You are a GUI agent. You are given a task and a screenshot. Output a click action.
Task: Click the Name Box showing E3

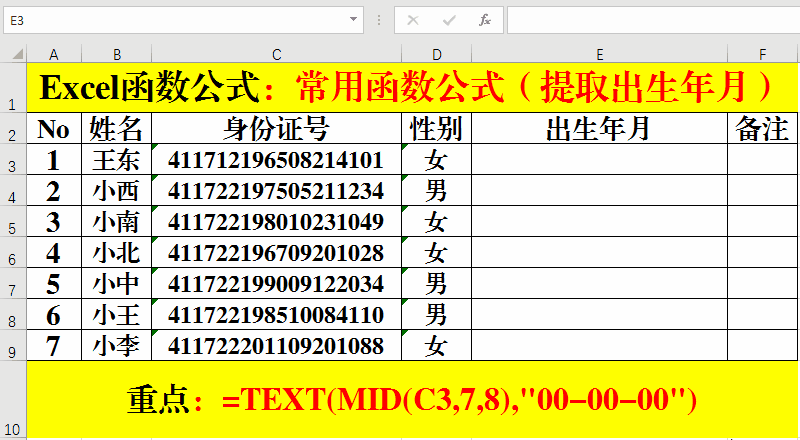(x=183, y=20)
